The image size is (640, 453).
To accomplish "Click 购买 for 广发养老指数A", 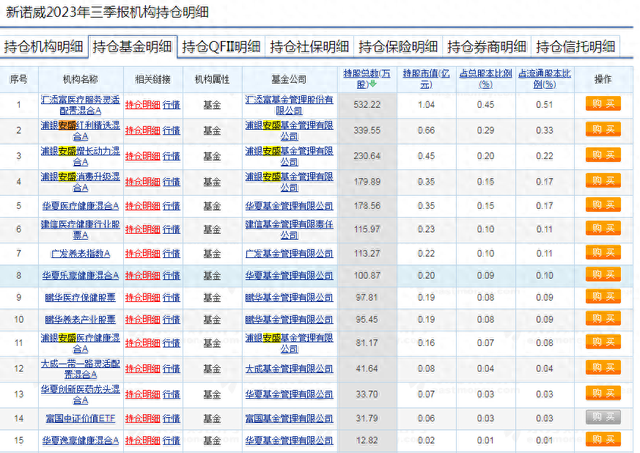I will (603, 252).
